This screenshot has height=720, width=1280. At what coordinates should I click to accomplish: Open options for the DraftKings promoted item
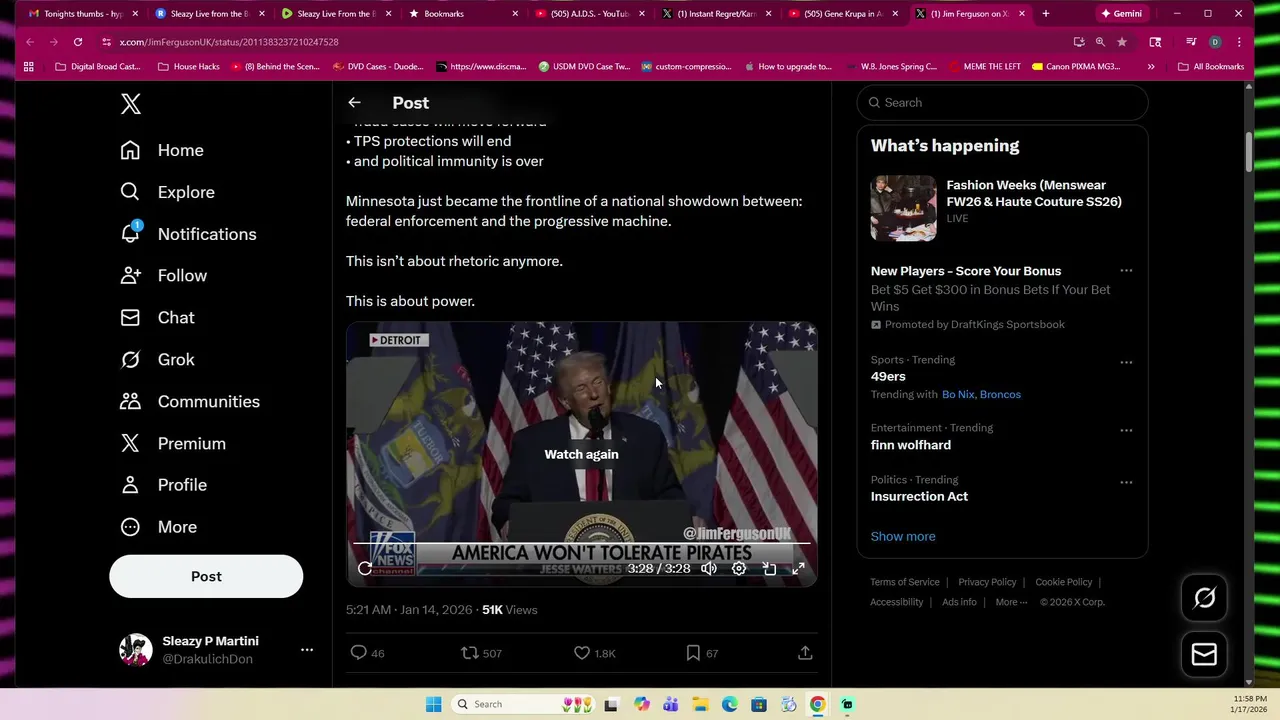coord(1126,271)
